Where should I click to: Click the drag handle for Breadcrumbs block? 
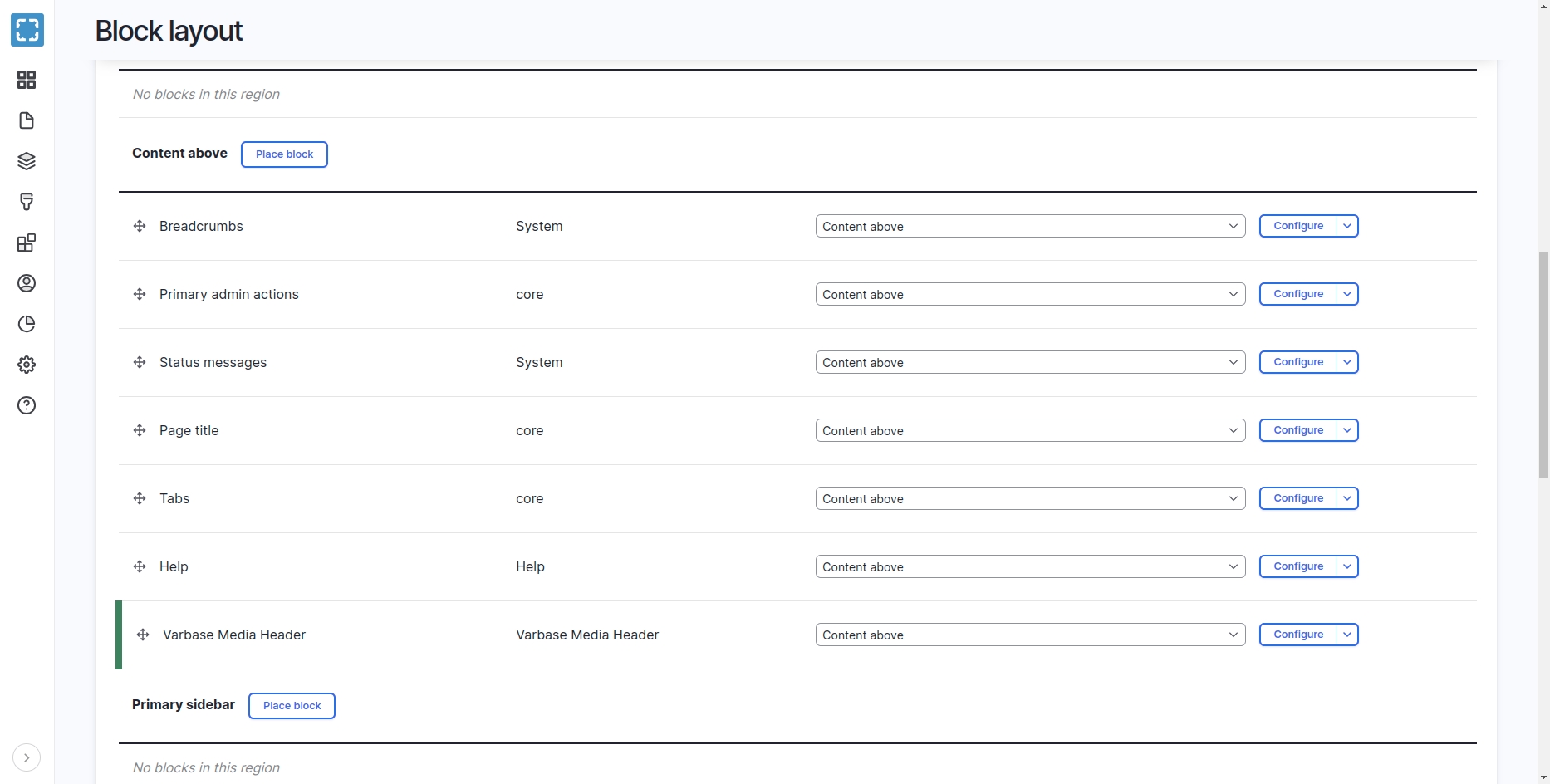pyautogui.click(x=140, y=226)
